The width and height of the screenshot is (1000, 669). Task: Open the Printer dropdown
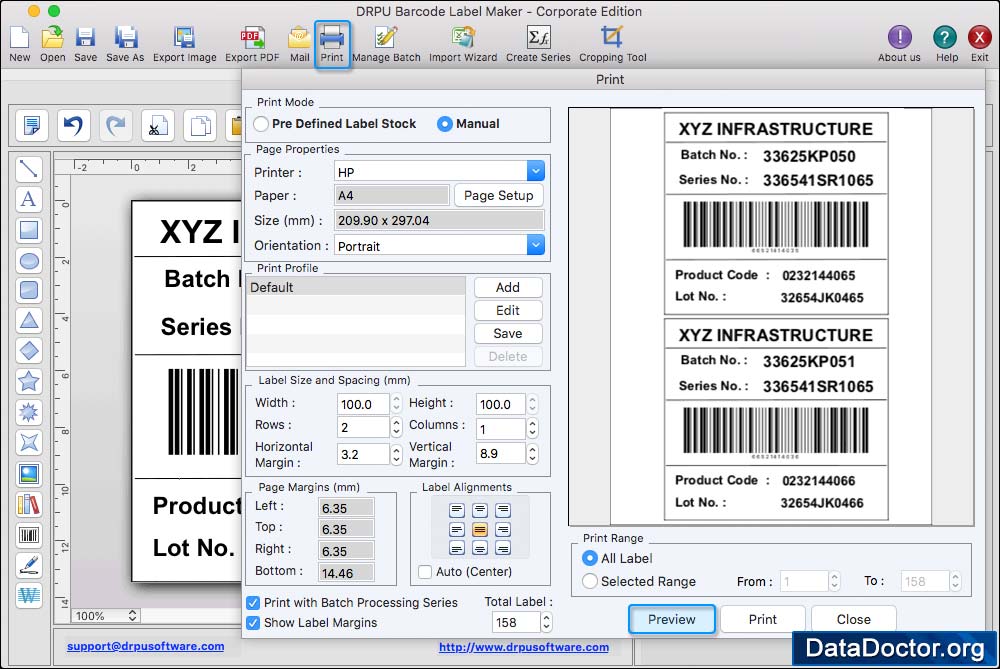536,171
